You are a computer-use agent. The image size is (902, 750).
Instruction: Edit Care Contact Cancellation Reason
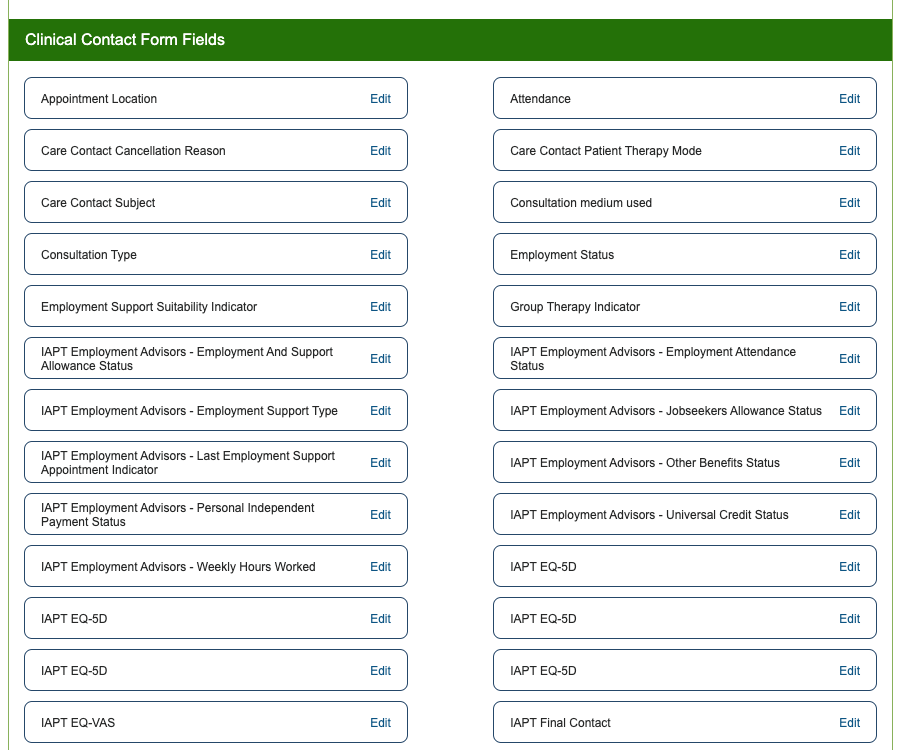click(380, 151)
